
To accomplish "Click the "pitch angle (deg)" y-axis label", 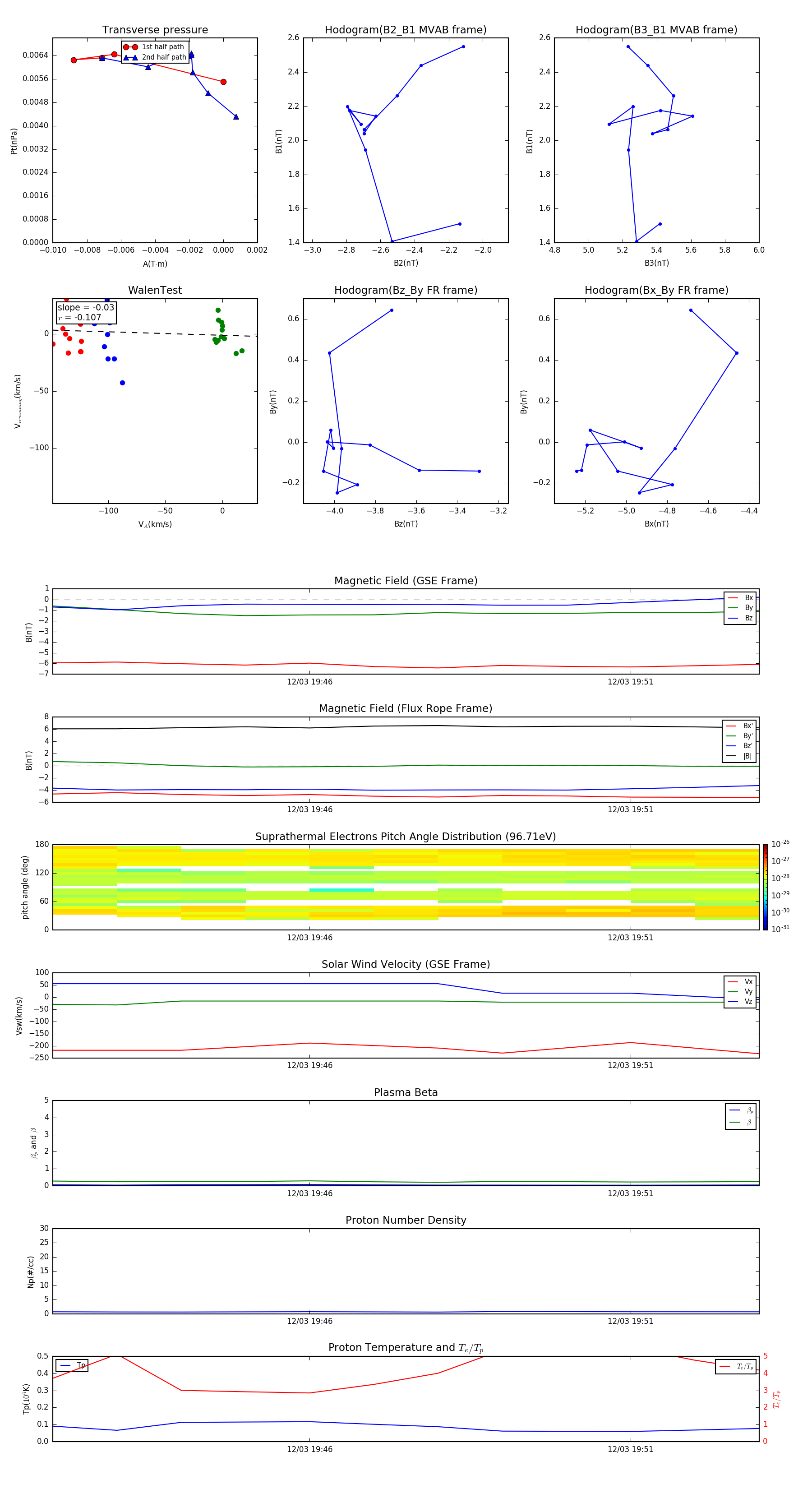I will [25, 887].
